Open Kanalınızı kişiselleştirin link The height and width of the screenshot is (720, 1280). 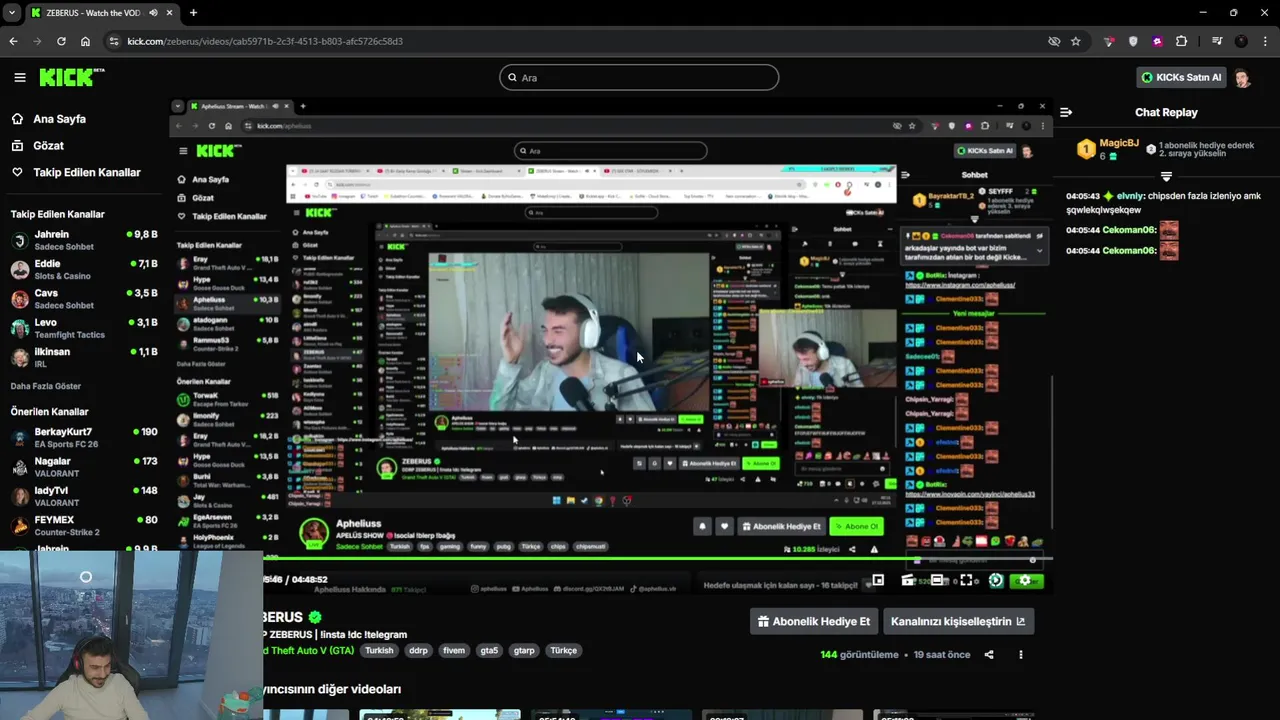click(958, 621)
